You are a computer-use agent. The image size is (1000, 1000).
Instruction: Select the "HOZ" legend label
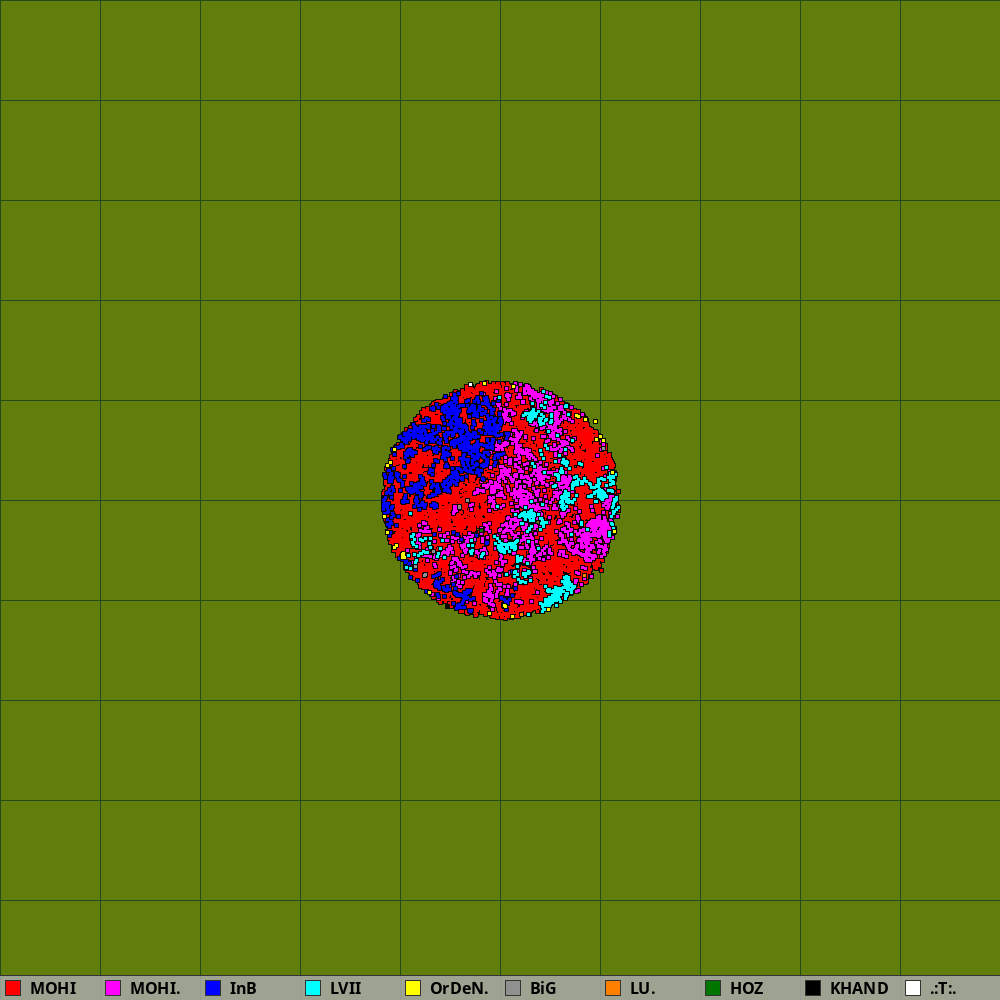coord(747,988)
